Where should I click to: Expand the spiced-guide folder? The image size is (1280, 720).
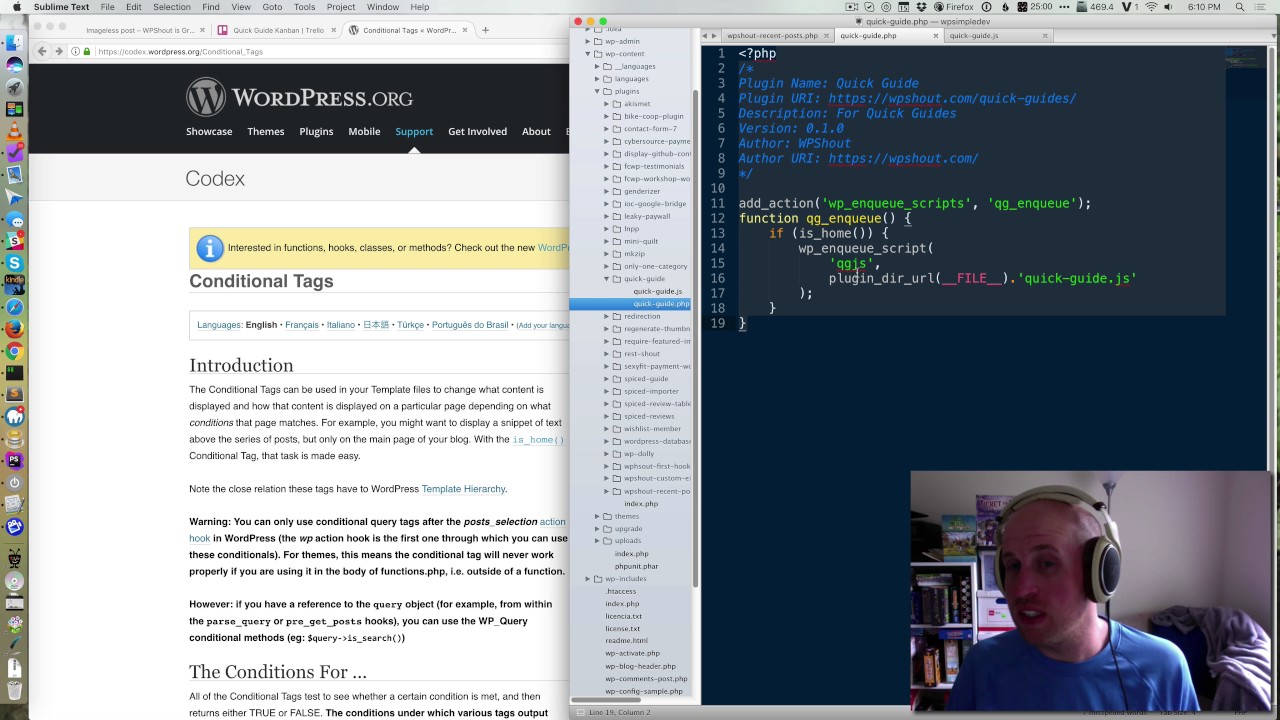tap(606, 379)
